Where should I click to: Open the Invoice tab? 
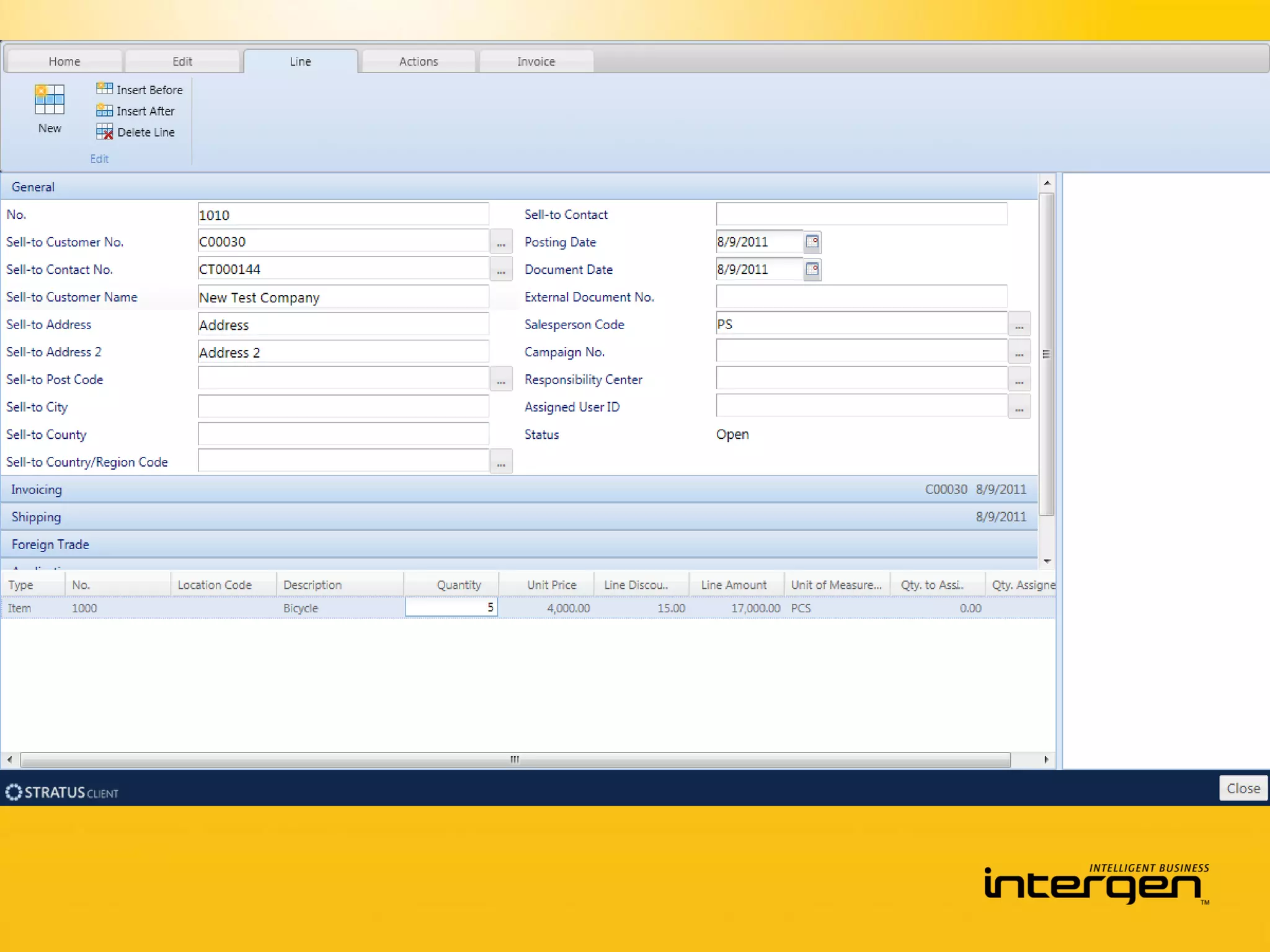click(x=536, y=61)
